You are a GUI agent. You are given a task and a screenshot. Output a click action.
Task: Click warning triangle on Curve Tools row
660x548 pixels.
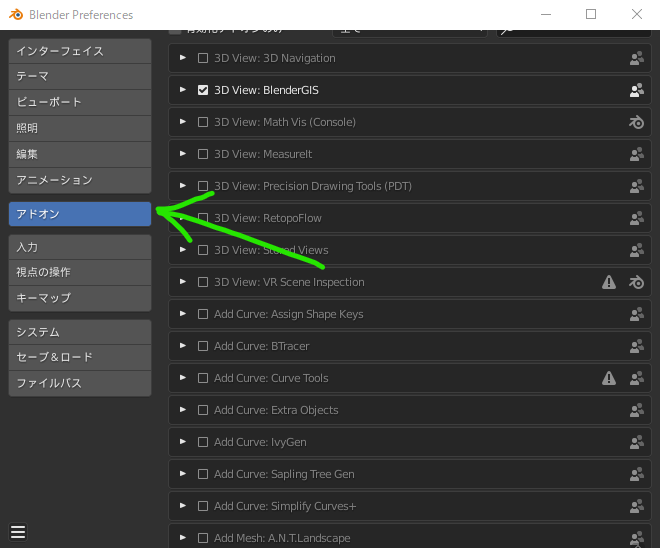[609, 378]
